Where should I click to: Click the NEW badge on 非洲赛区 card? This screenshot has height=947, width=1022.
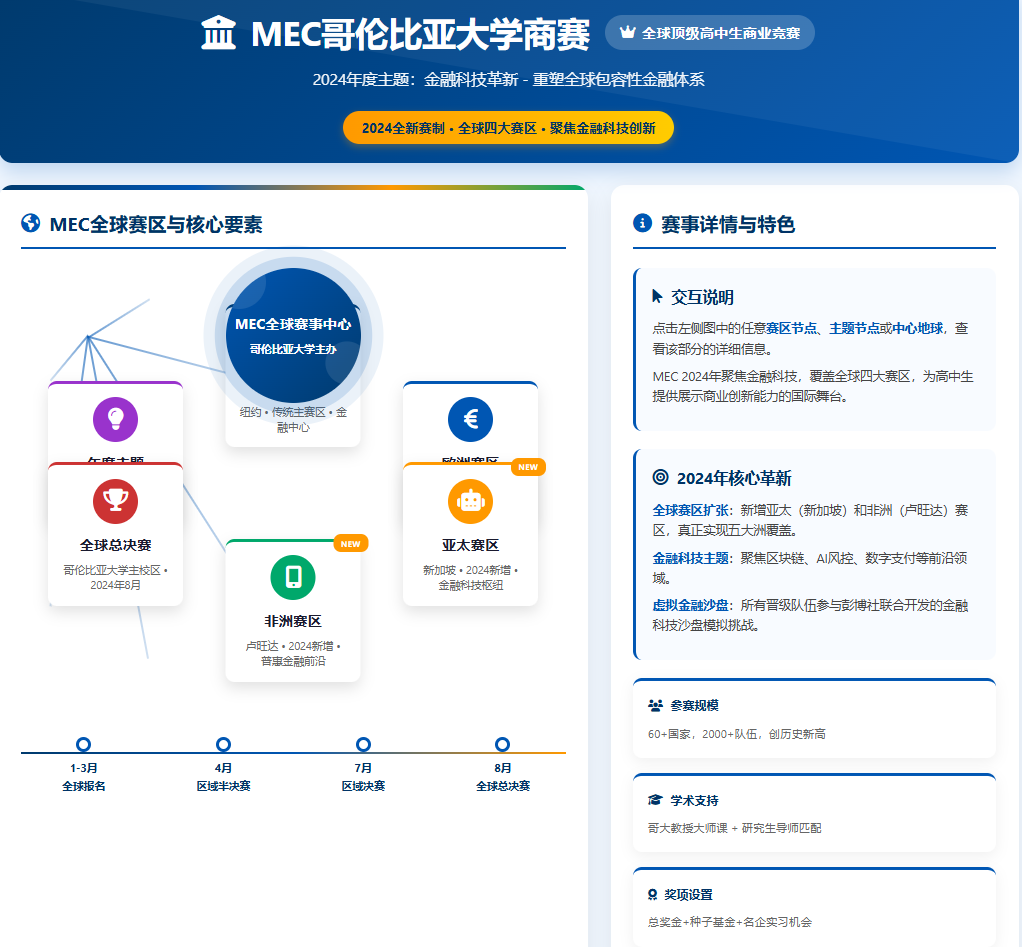tap(350, 544)
